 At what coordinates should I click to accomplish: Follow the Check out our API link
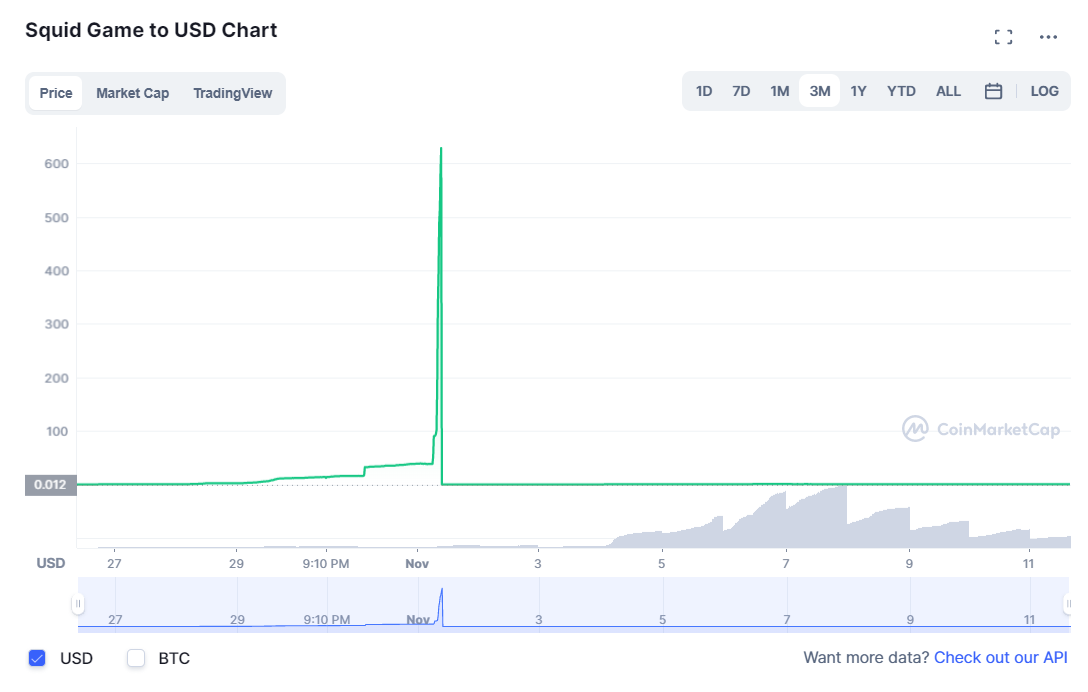(1001, 657)
